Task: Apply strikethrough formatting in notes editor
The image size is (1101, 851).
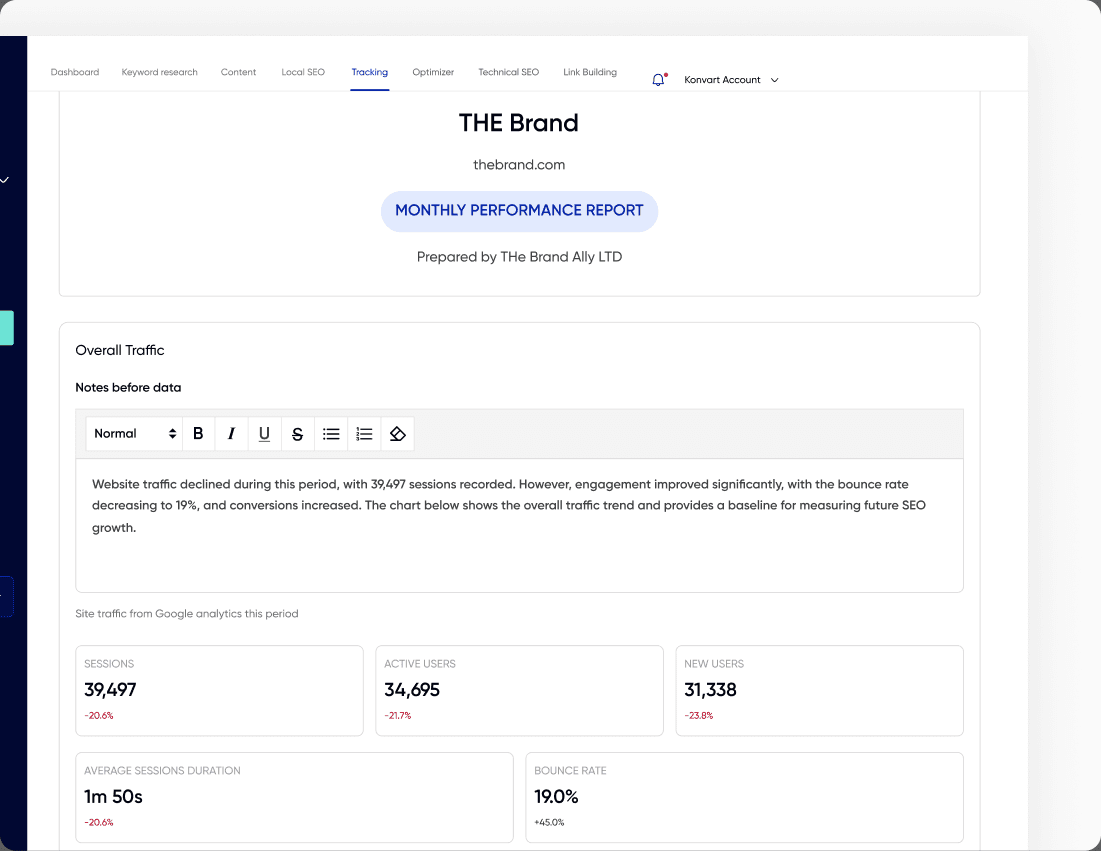Action: coord(297,434)
